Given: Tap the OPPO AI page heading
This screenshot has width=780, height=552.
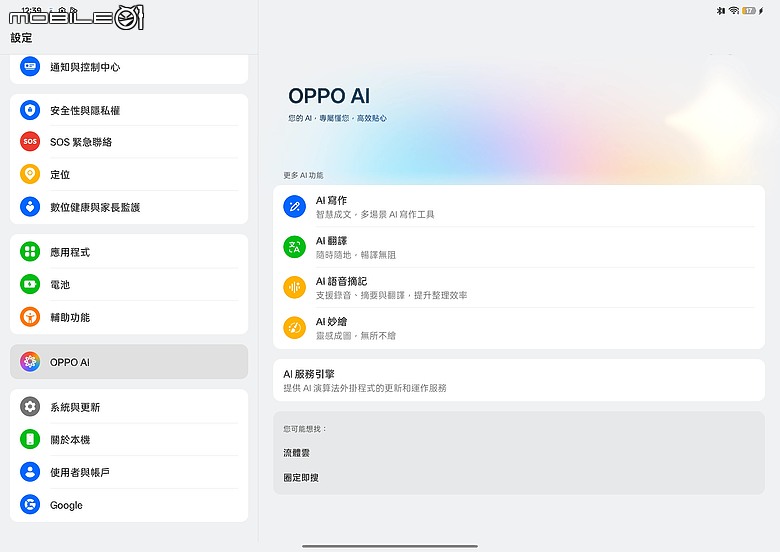Looking at the screenshot, I should pos(329,96).
